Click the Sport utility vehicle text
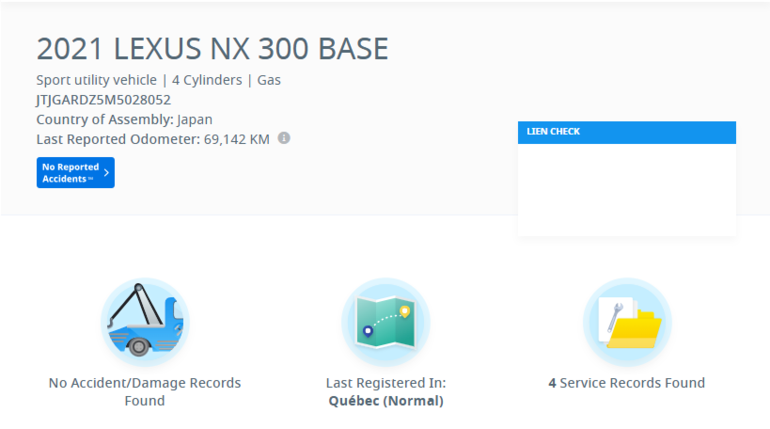 (95, 80)
